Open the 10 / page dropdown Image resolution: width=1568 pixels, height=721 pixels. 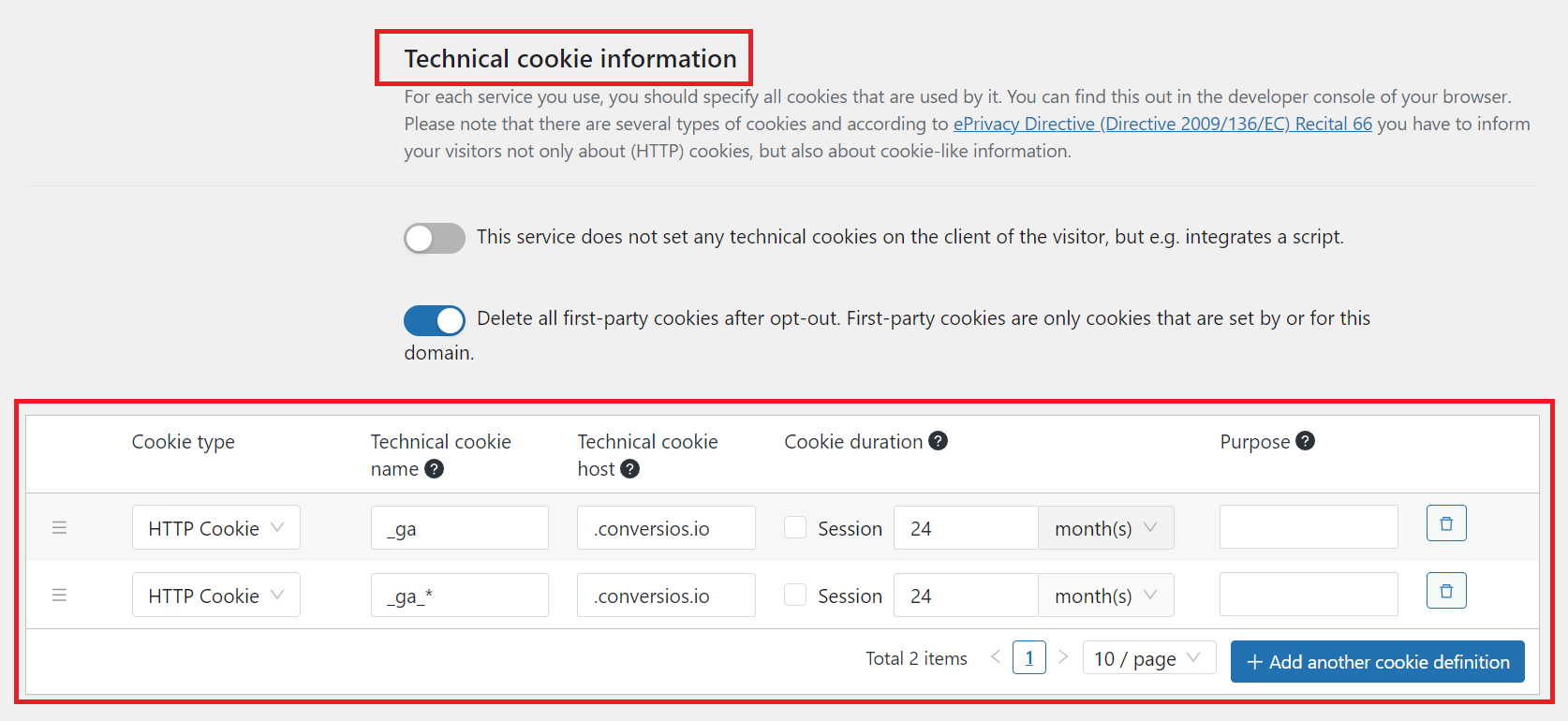point(1148,657)
